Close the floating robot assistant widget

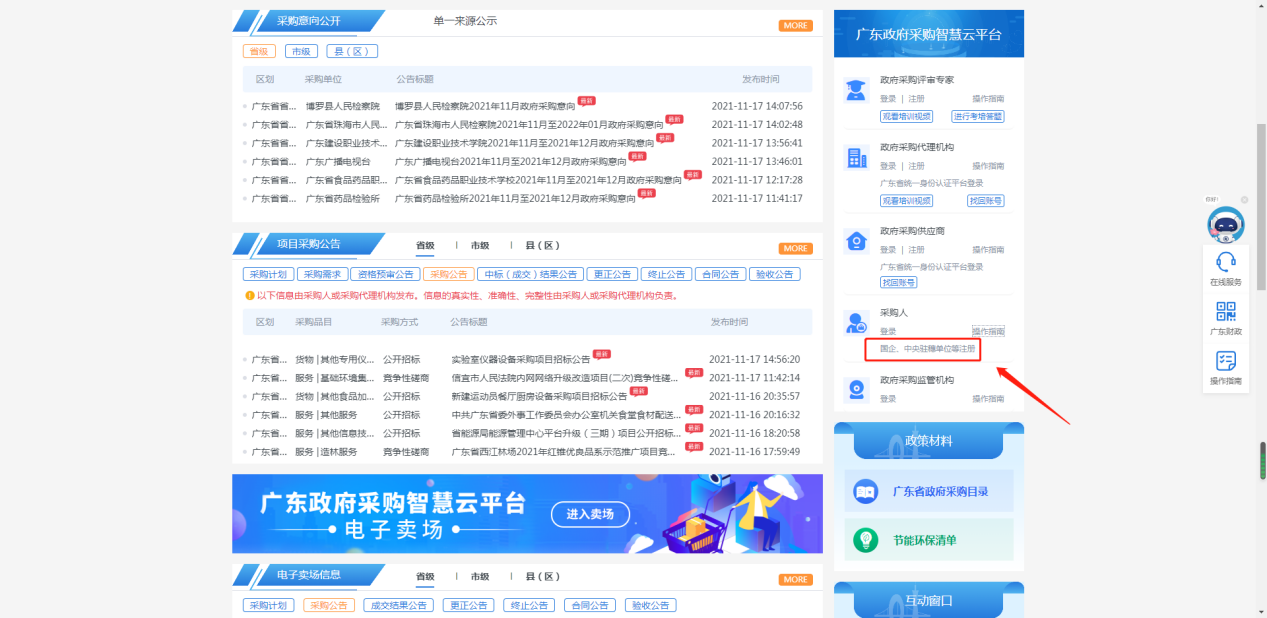1245,200
